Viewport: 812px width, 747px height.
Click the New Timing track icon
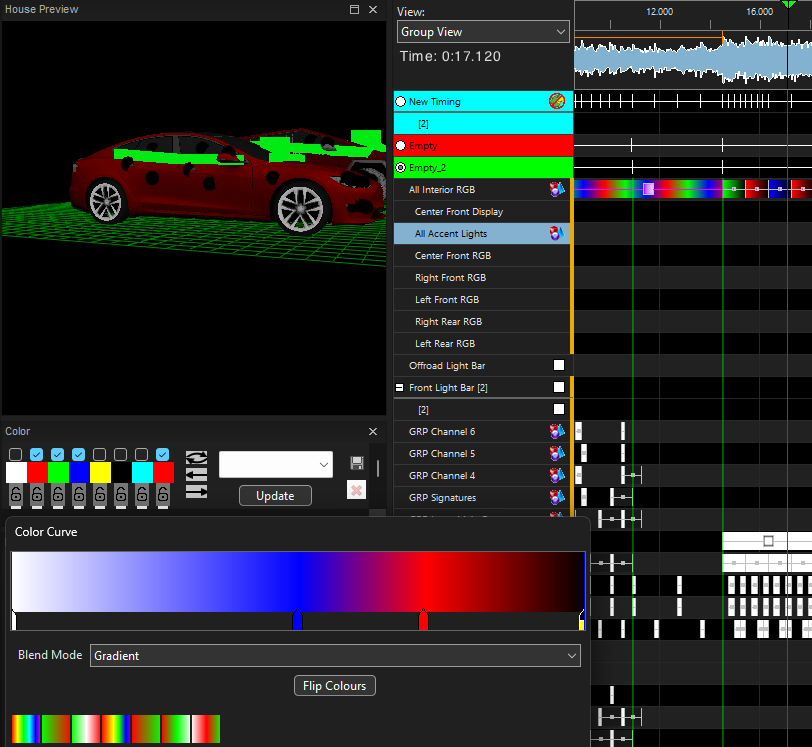click(x=557, y=101)
